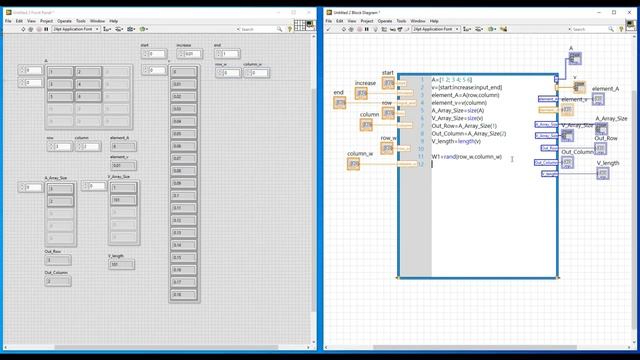Select the increase control terminal on the diagram
Viewport: 640px width, 360px height.
coord(361,93)
